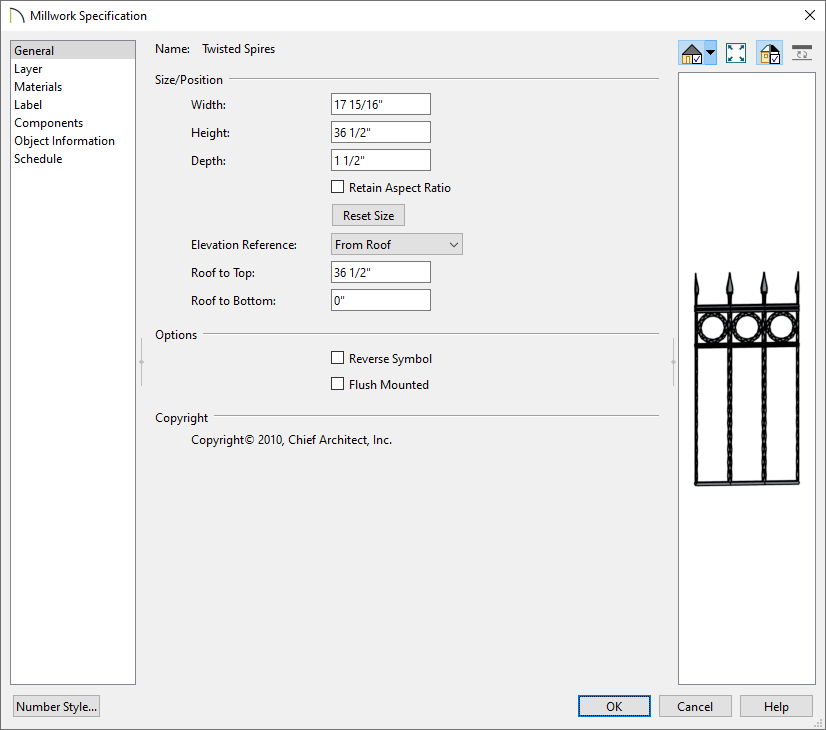
Task: Click the refresh preview icon
Action: pos(802,52)
